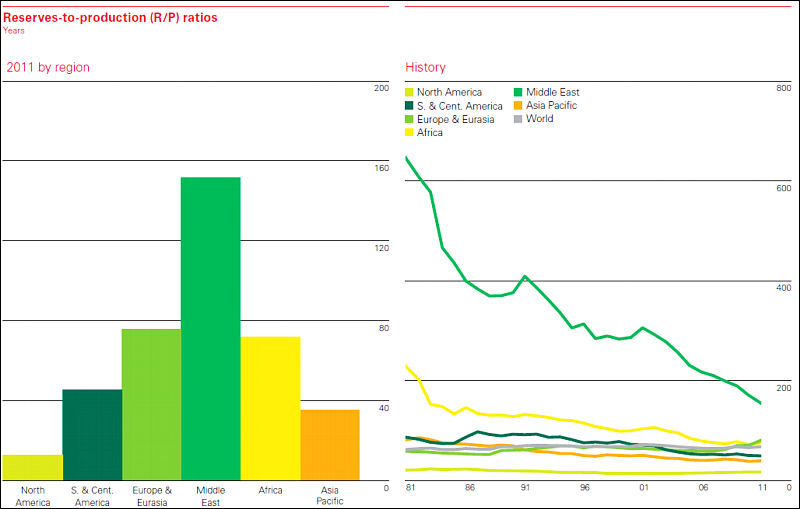Select the Europe & Eurasia bar
The height and width of the screenshot is (509, 800).
152,404
